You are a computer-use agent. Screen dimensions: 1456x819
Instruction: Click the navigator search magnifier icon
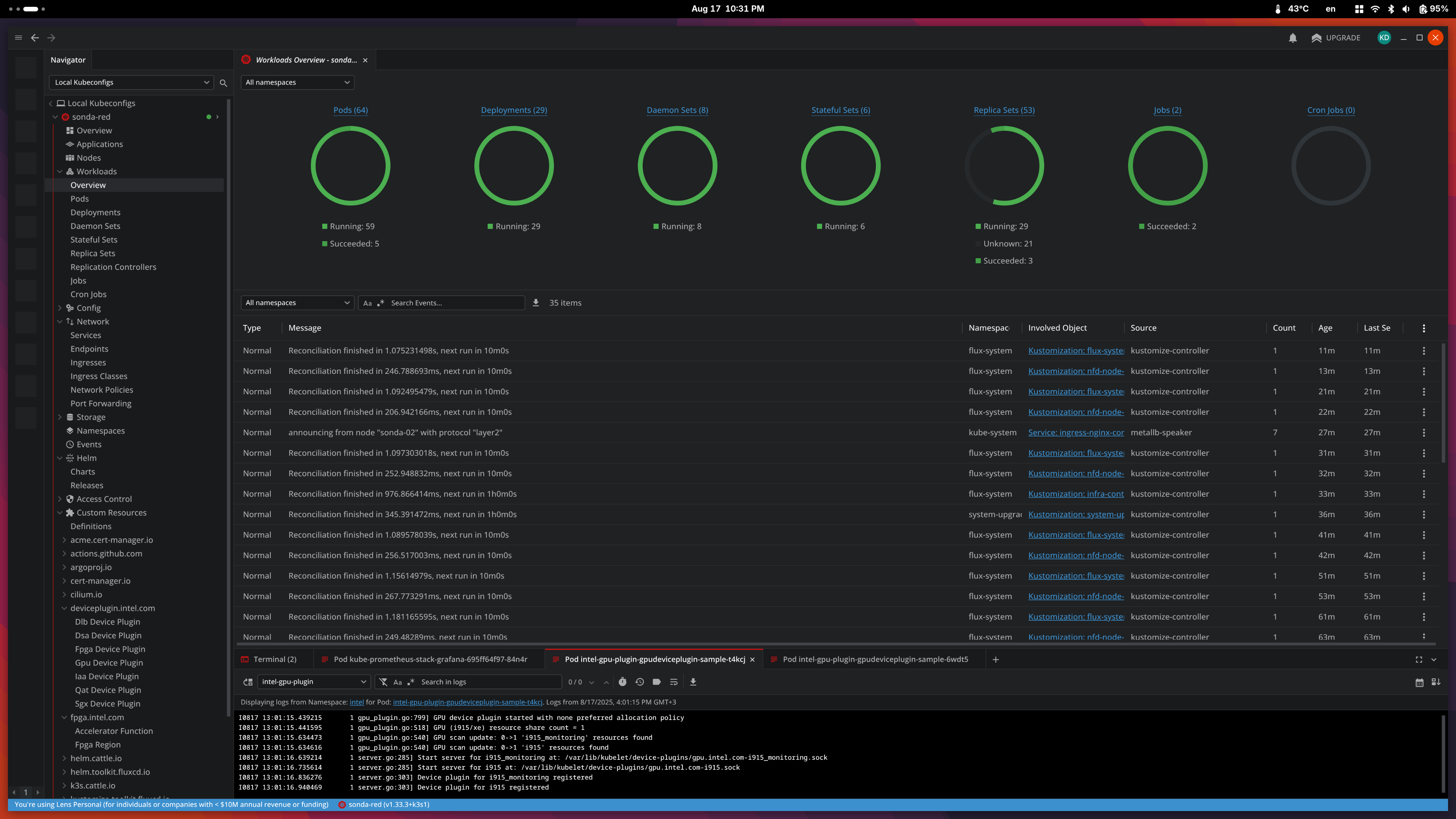pos(223,83)
